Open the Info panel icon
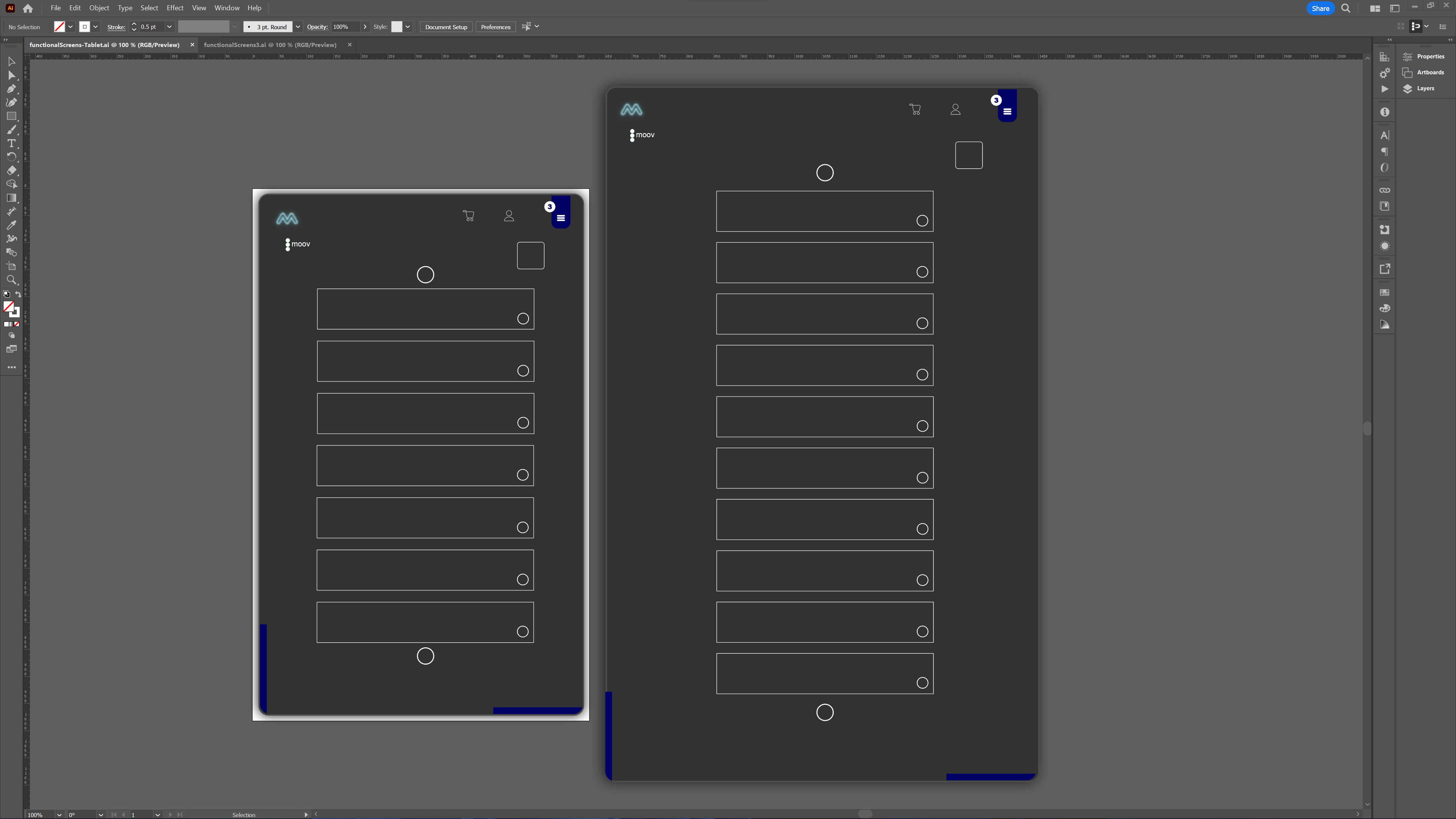Image resolution: width=1456 pixels, height=819 pixels. 1384,112
